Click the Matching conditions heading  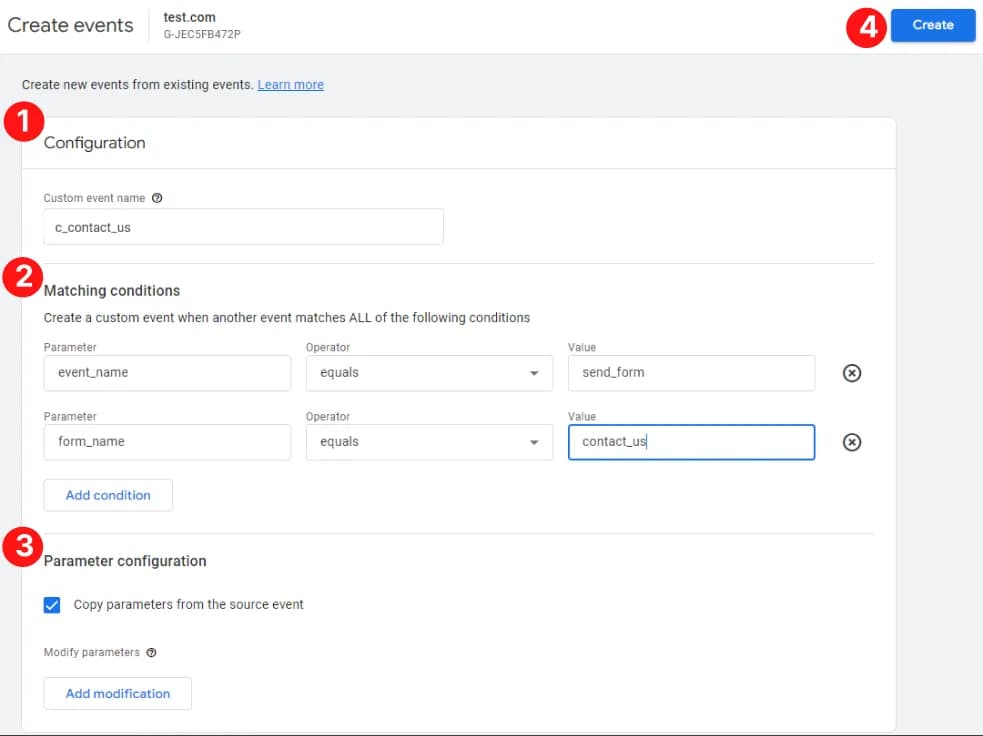[x=112, y=291]
